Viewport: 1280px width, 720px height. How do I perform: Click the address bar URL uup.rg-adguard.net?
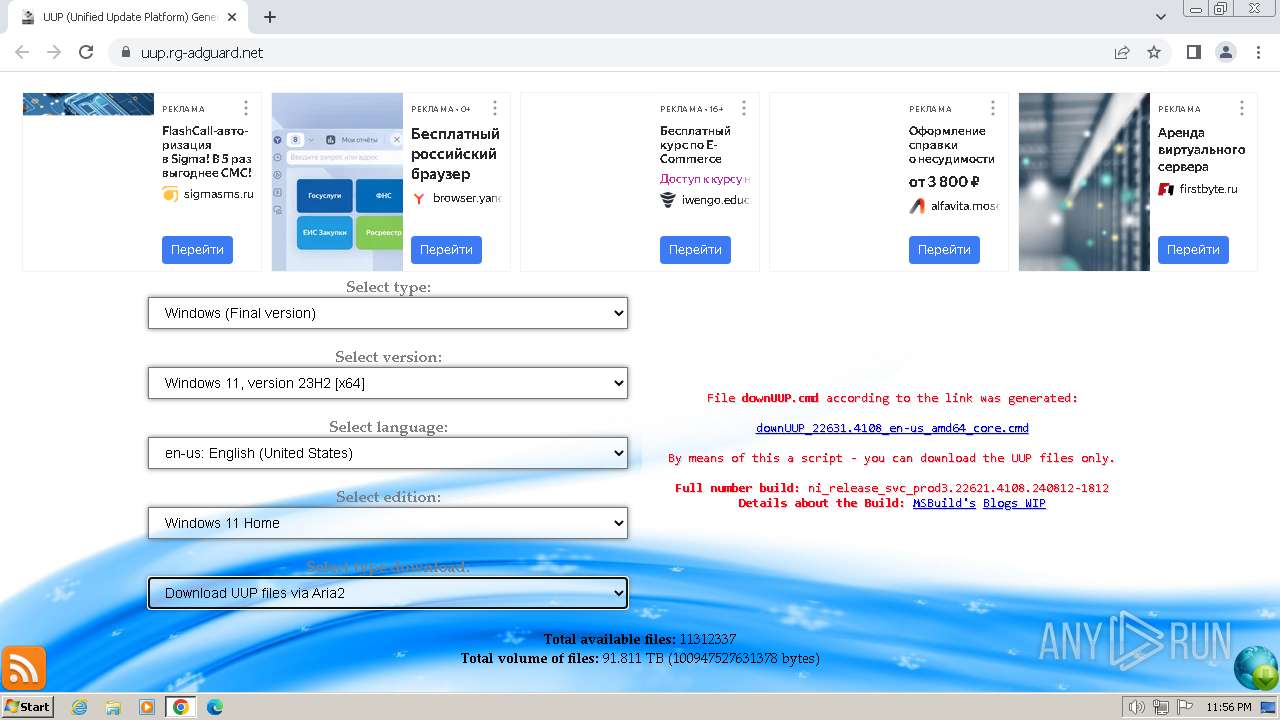pos(202,52)
